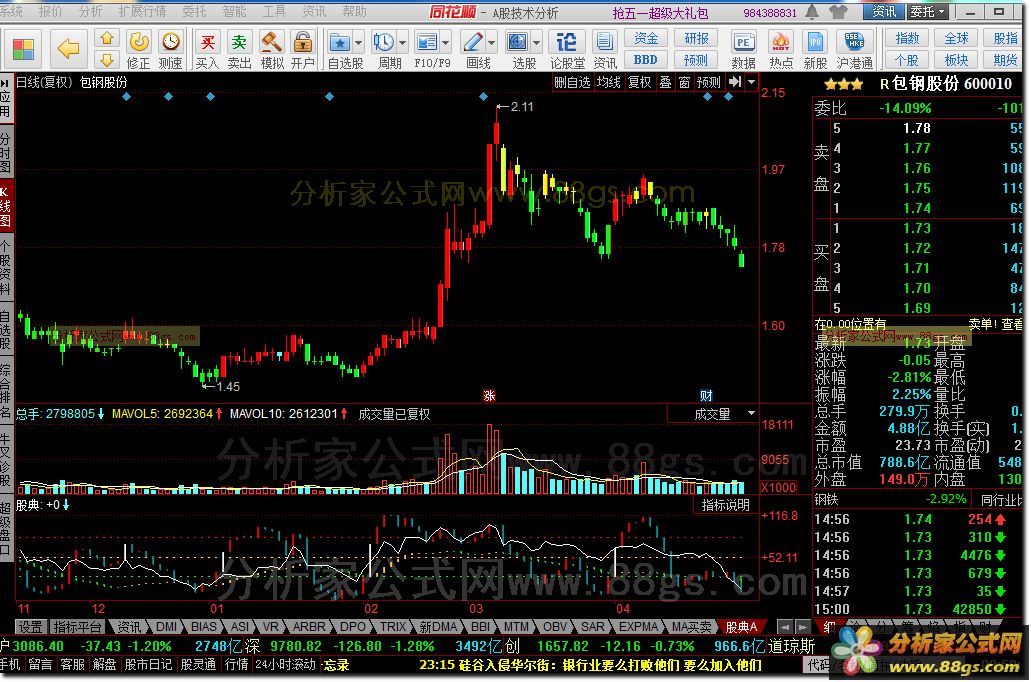The height and width of the screenshot is (682, 1031).
Task: Click the panel collapse arrow icon on chart bar
Action: (x=735, y=82)
